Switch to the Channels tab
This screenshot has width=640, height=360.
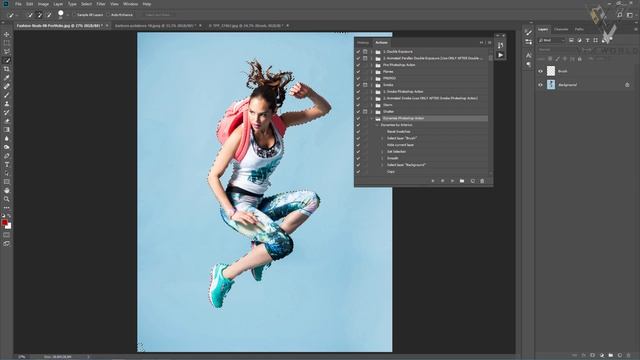[x=561, y=29]
